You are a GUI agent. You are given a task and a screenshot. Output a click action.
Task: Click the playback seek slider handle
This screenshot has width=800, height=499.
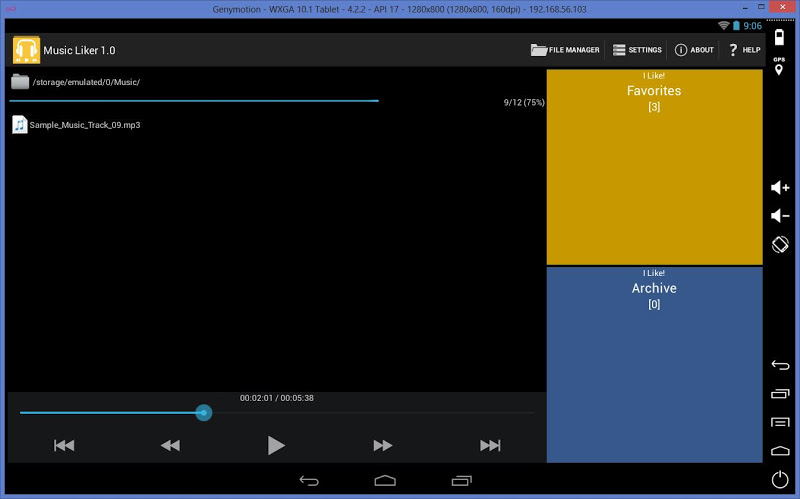pos(204,413)
